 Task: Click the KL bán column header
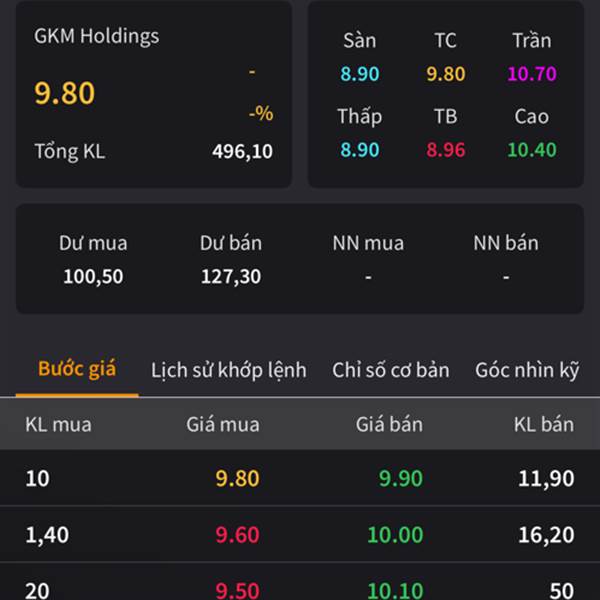click(x=544, y=424)
